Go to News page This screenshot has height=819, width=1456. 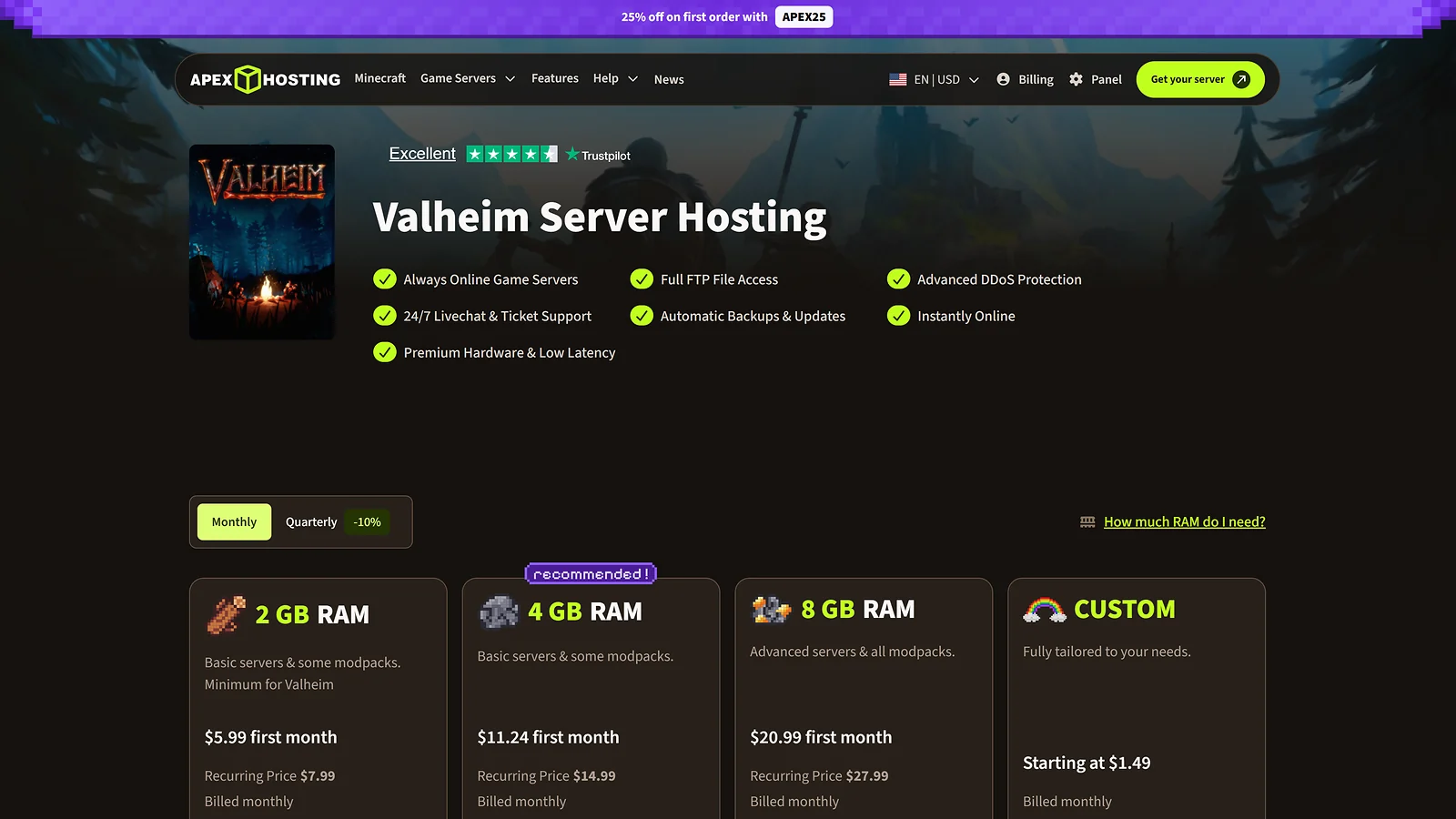pos(669,79)
